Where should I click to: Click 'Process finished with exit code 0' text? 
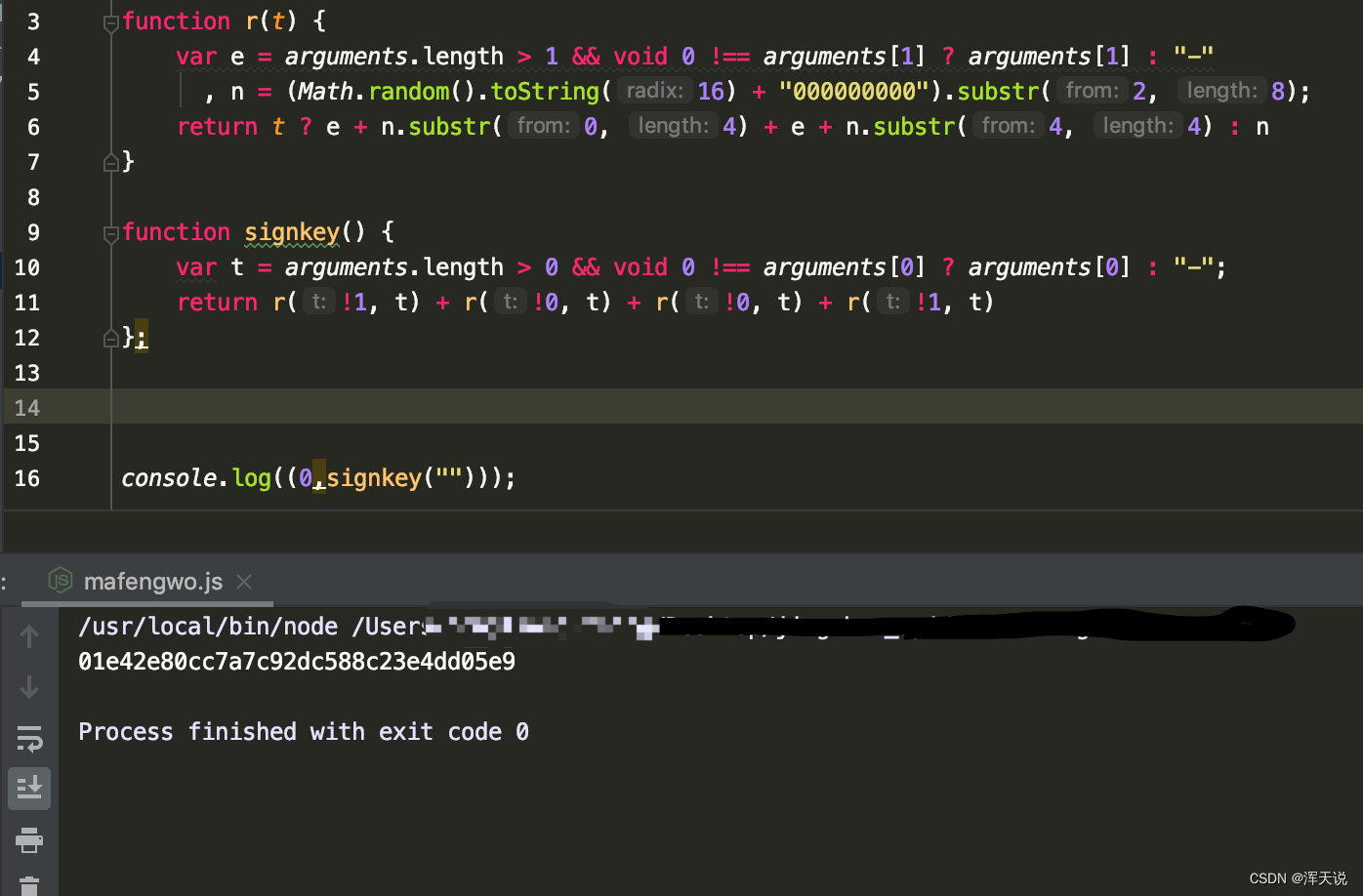tap(304, 732)
